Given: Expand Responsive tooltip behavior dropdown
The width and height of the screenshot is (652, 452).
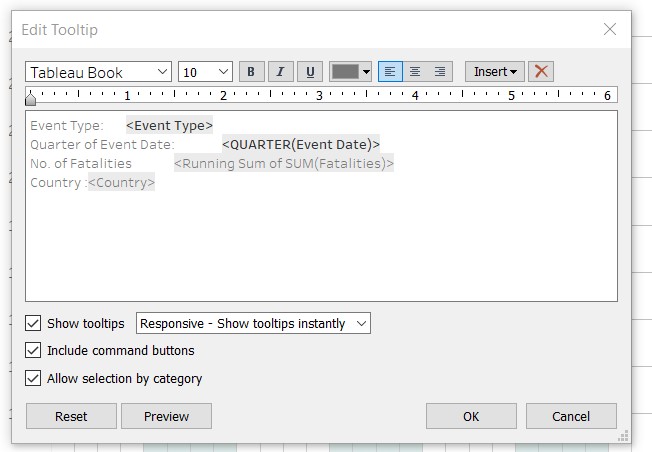Looking at the screenshot, I should 253,324.
